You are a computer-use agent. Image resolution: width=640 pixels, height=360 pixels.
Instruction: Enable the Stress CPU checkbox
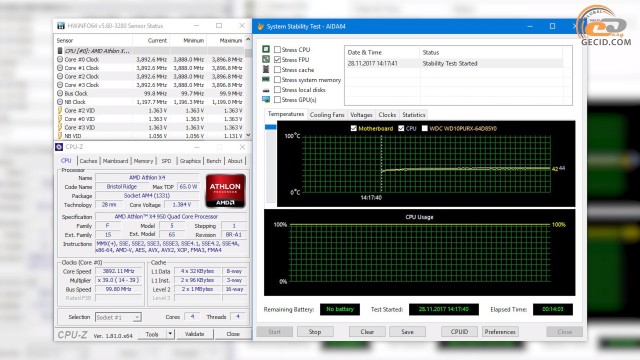pos(277,49)
